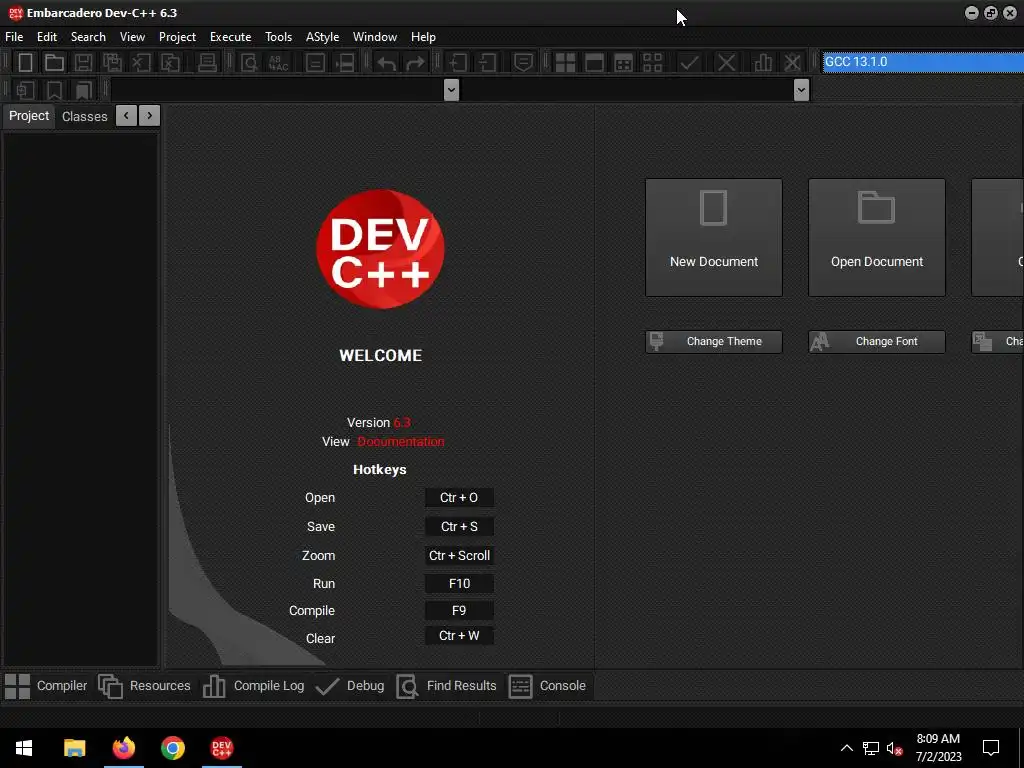1024x768 pixels.
Task: Click the New file toolbar icon
Action: 25,63
